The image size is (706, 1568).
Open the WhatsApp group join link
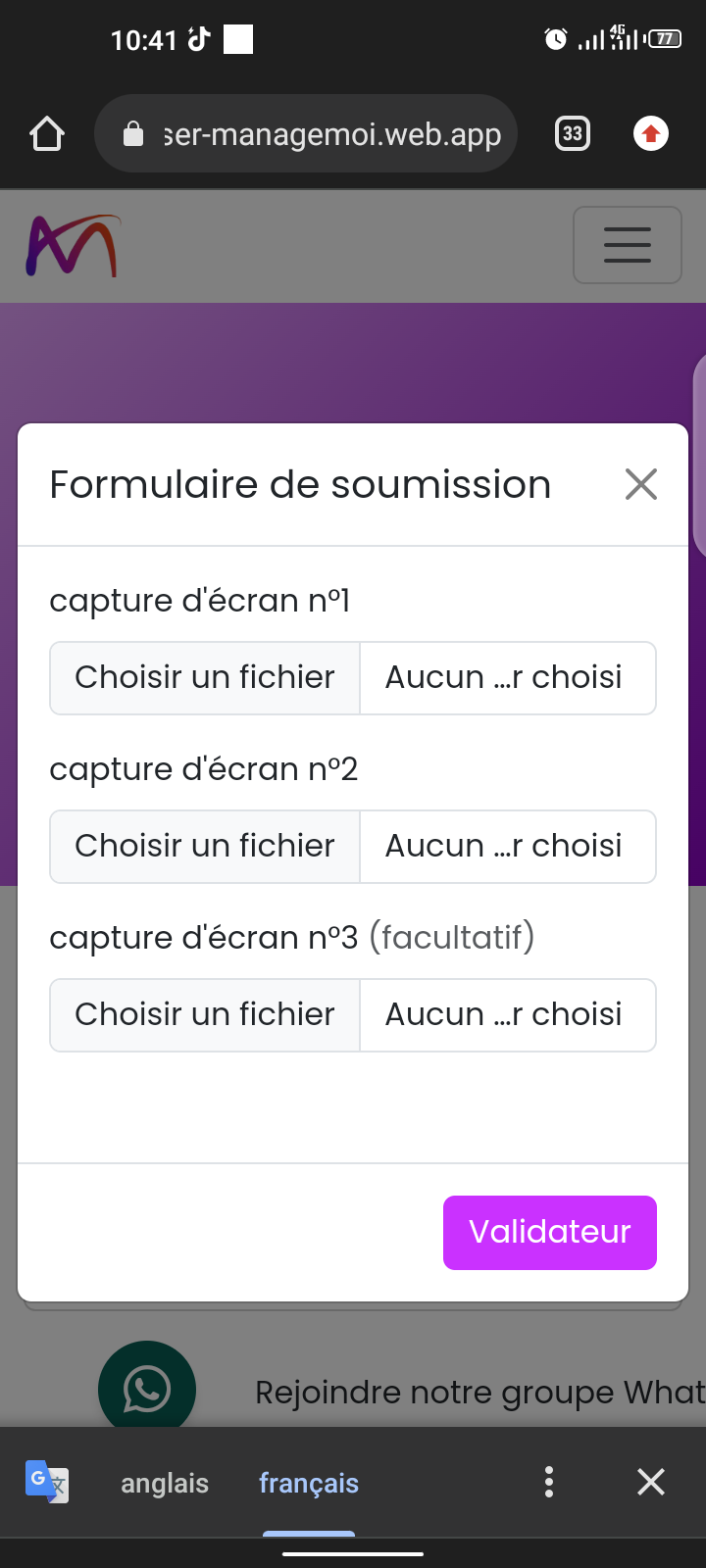pos(479,1393)
